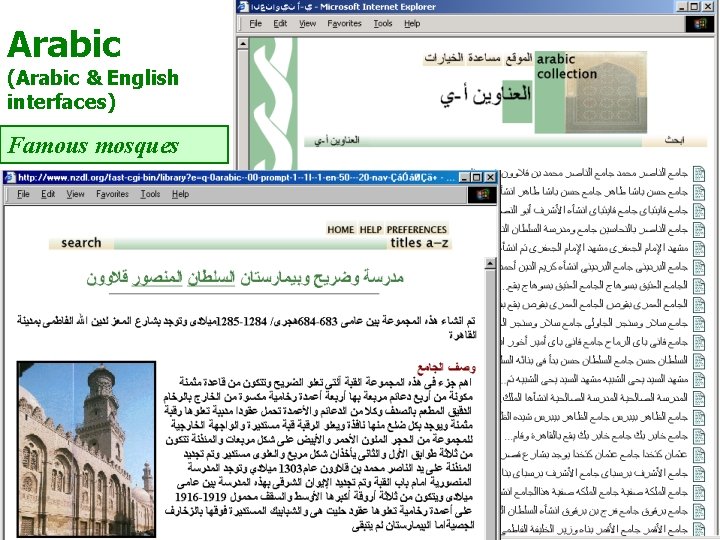Open document icon beside مشهد الإمام الجعفرى
Viewport: 720px width, 540px height.
[x=699, y=249]
